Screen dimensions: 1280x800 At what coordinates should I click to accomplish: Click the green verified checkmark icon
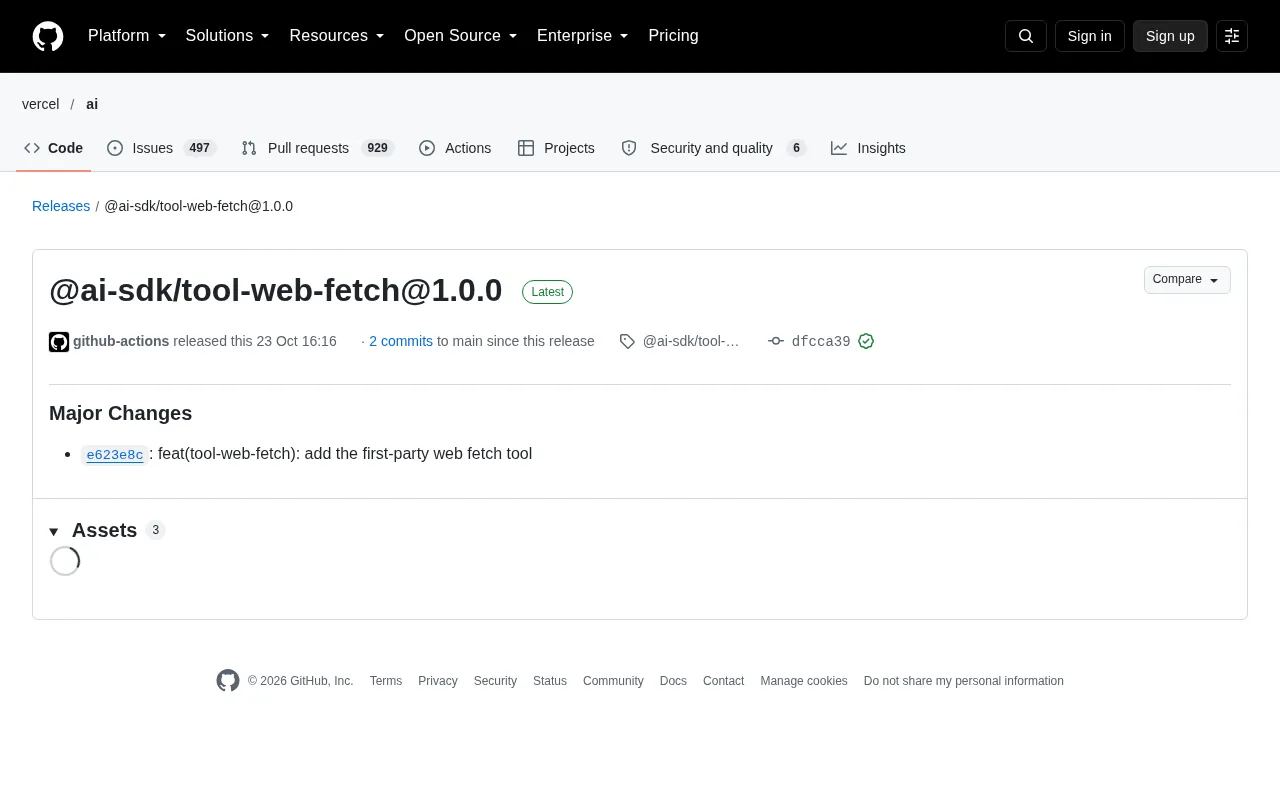[x=866, y=341]
